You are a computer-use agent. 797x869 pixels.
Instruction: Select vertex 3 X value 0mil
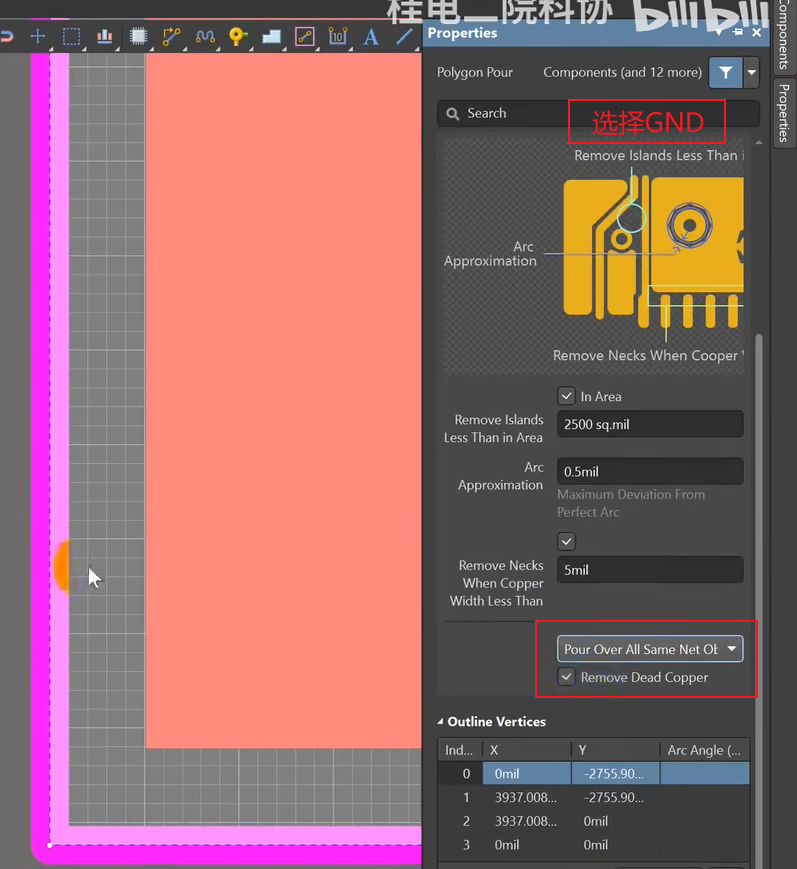(x=527, y=845)
